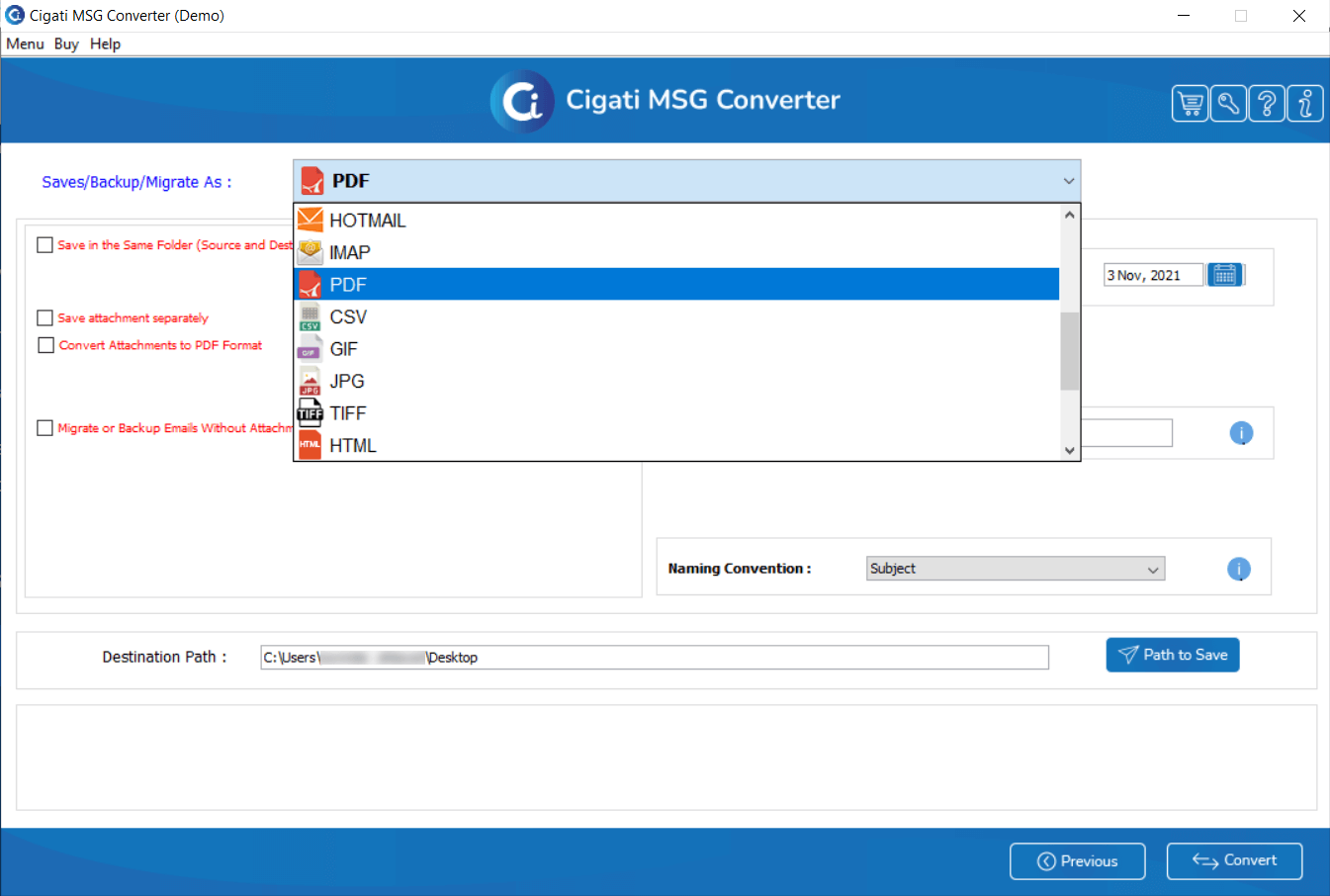Open the Help menu
Screen dimensions: 1330x896
(105, 44)
